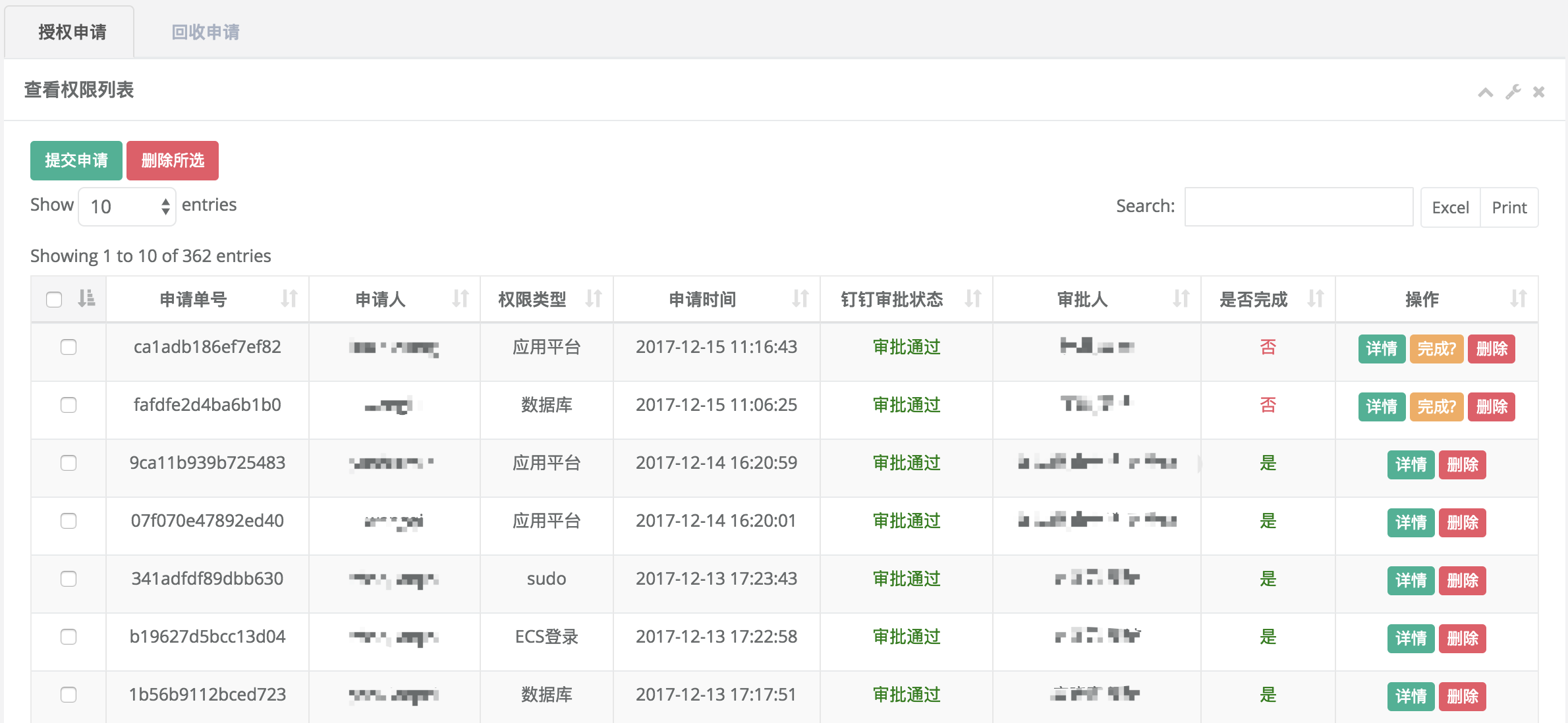Delete row 9ca11b939b725483 via 删除
1568x723 pixels.
pos(1463,465)
